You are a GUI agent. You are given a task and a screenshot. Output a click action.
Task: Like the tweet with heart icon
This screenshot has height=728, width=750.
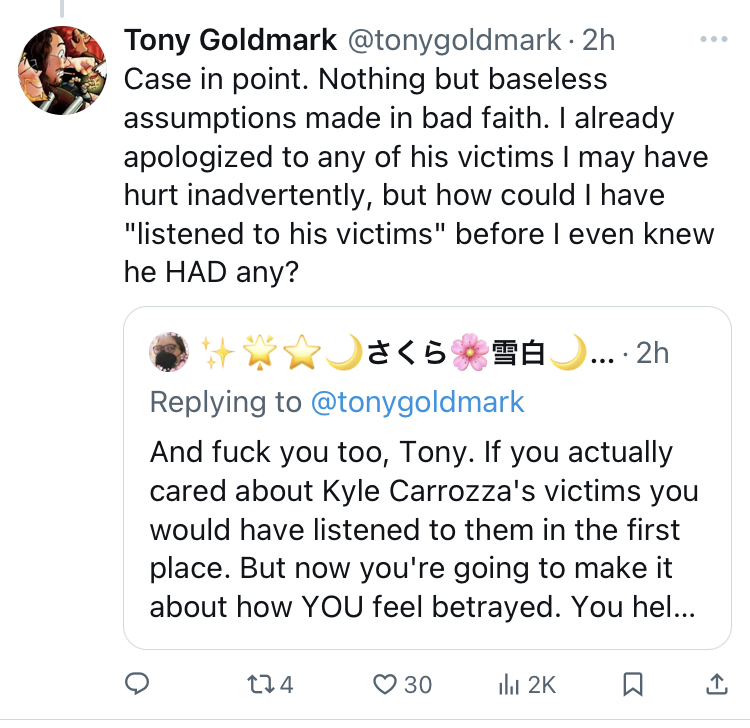click(385, 684)
